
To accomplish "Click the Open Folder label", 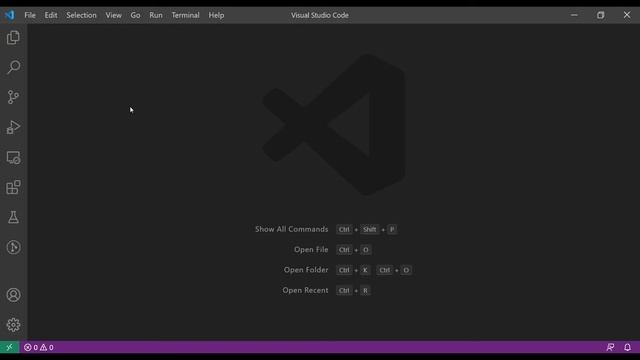I will coord(306,270).
